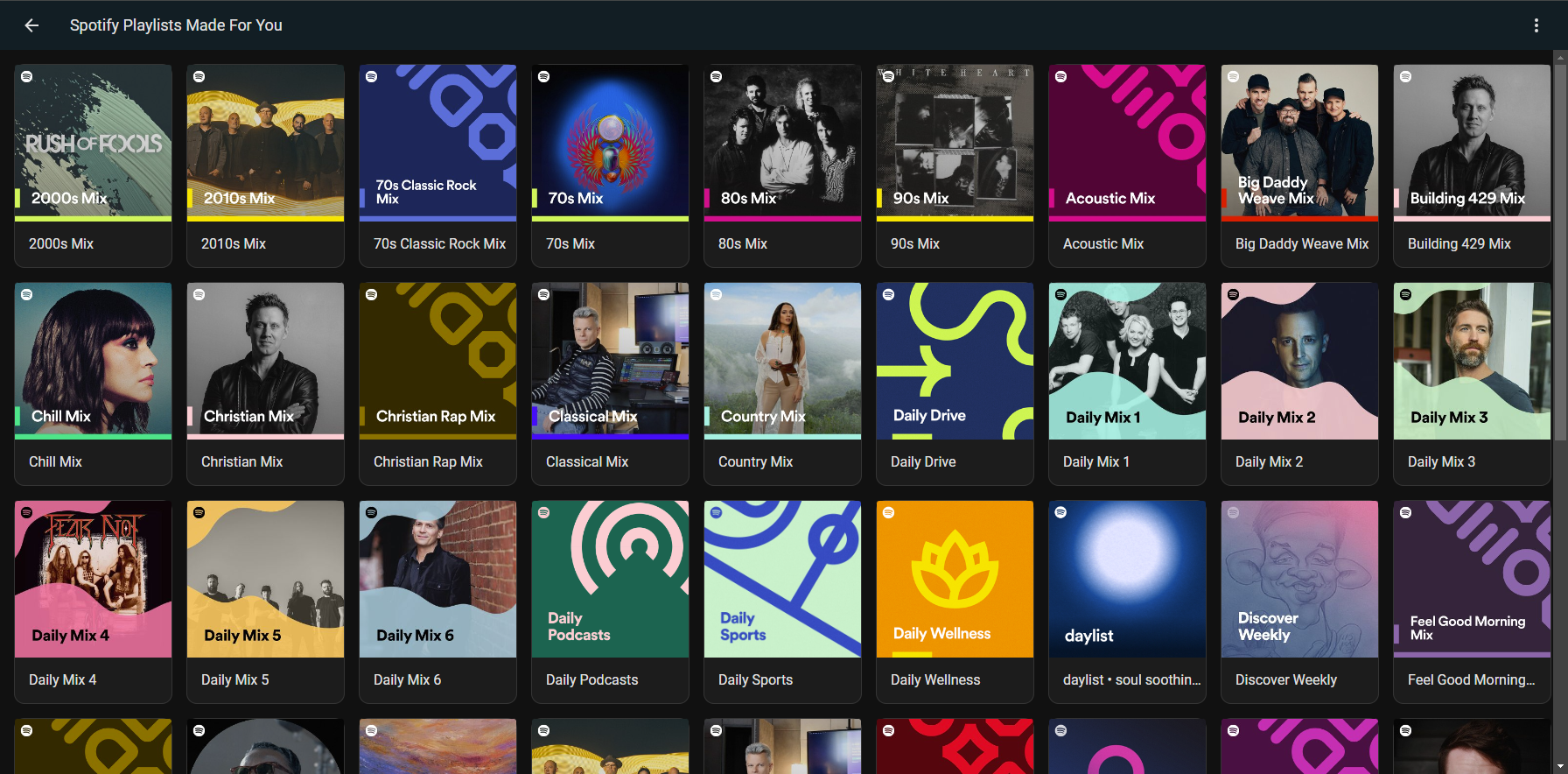Click the 'Daily Mix 5' card title

pyautogui.click(x=234, y=679)
